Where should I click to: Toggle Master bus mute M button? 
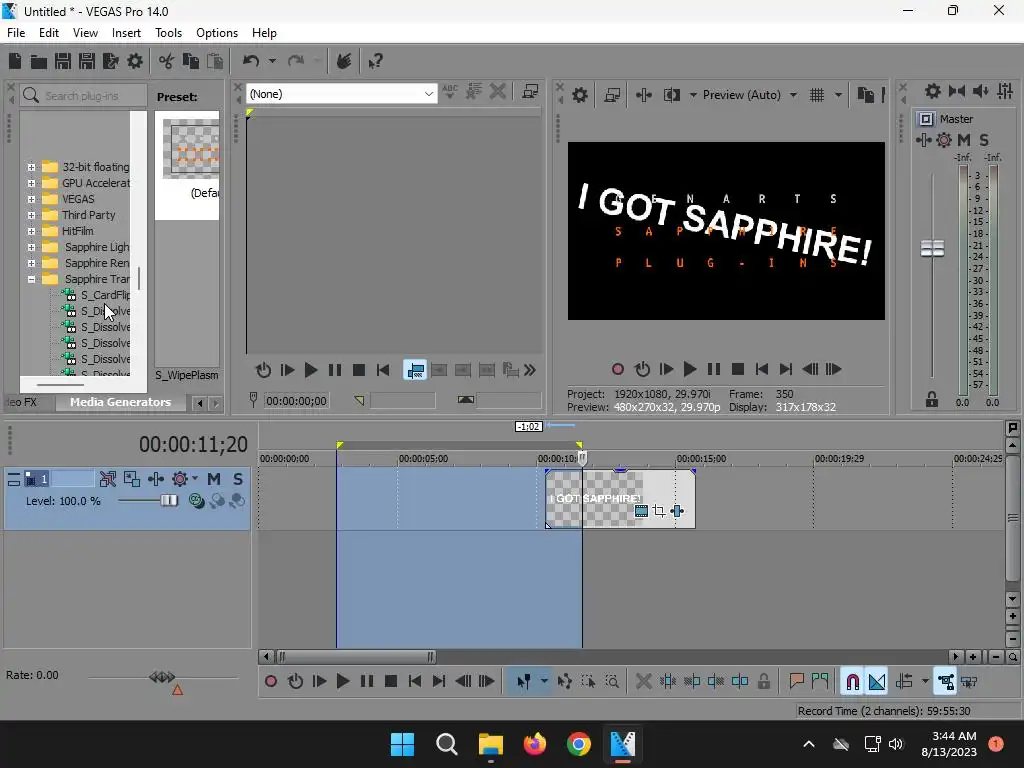pyautogui.click(x=964, y=140)
